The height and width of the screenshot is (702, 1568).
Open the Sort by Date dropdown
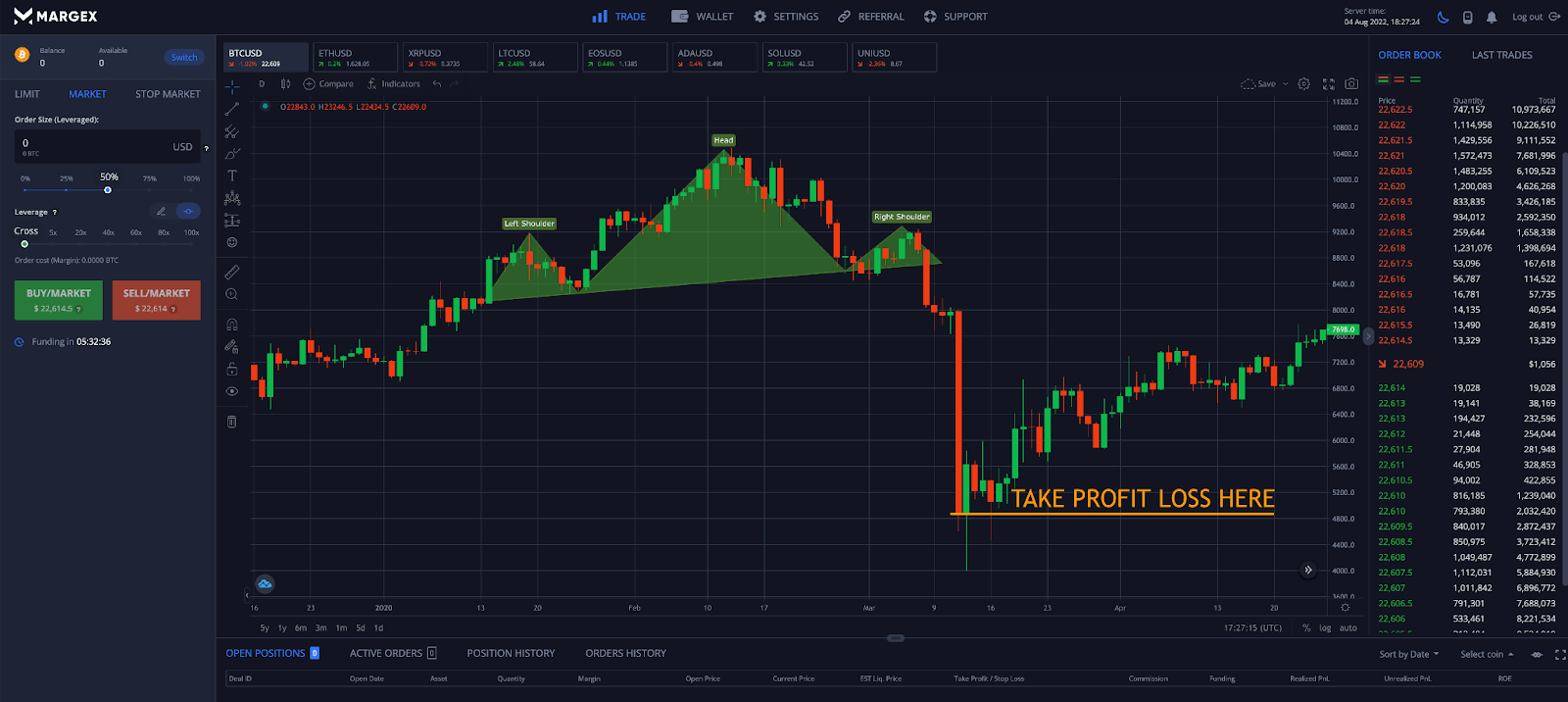coord(1409,654)
